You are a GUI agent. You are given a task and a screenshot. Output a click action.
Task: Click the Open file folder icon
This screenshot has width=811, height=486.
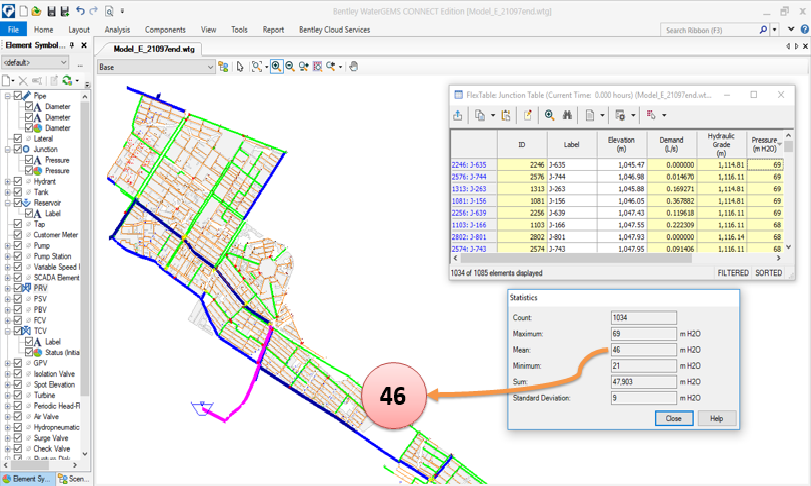click(36, 11)
